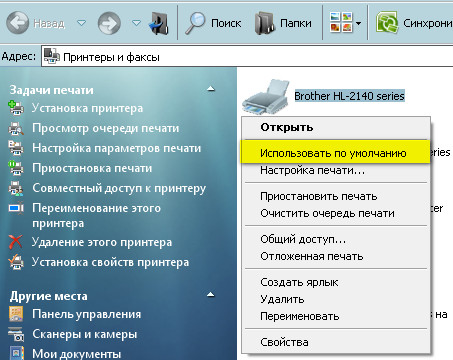Choose Свойства from context menu
Viewport: 453px width, 360px height.
336,342
